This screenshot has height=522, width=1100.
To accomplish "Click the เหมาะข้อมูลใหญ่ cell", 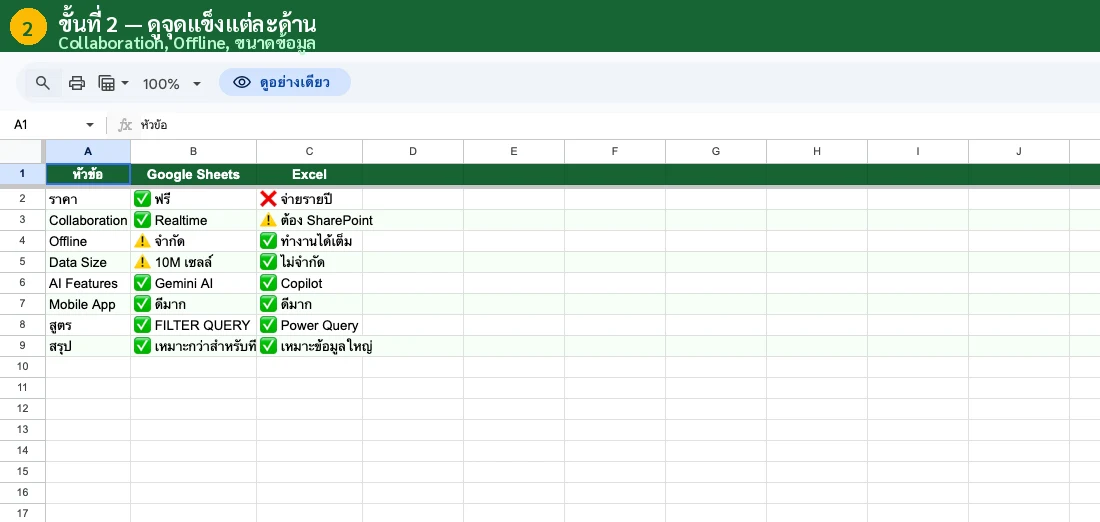I will tap(309, 347).
